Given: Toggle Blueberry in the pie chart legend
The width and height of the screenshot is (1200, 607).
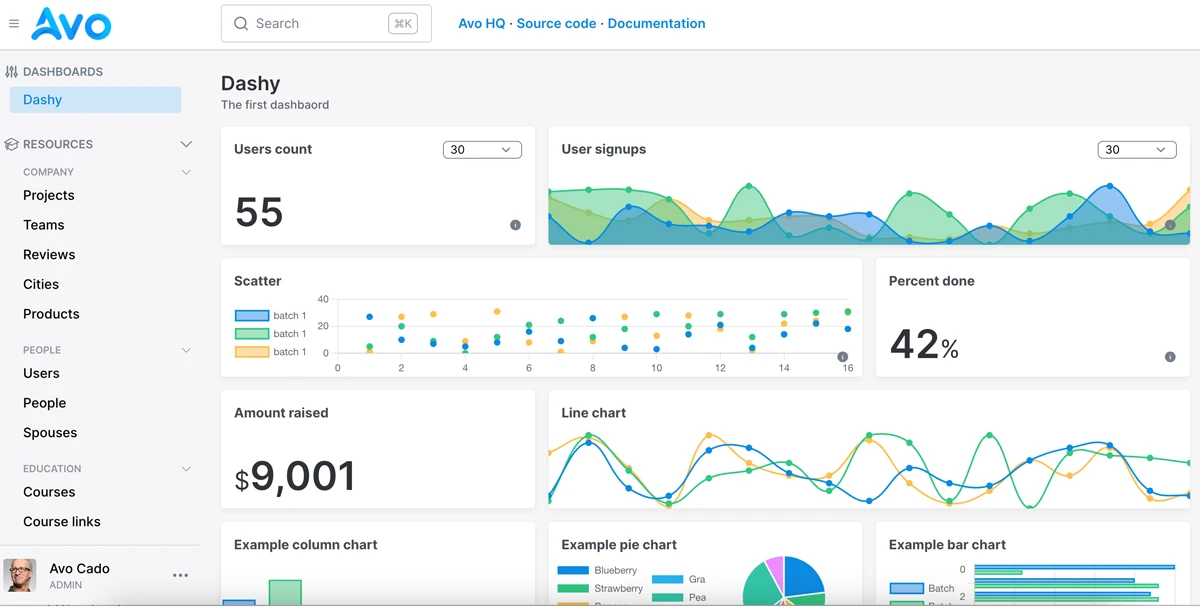Looking at the screenshot, I should click(x=597, y=570).
